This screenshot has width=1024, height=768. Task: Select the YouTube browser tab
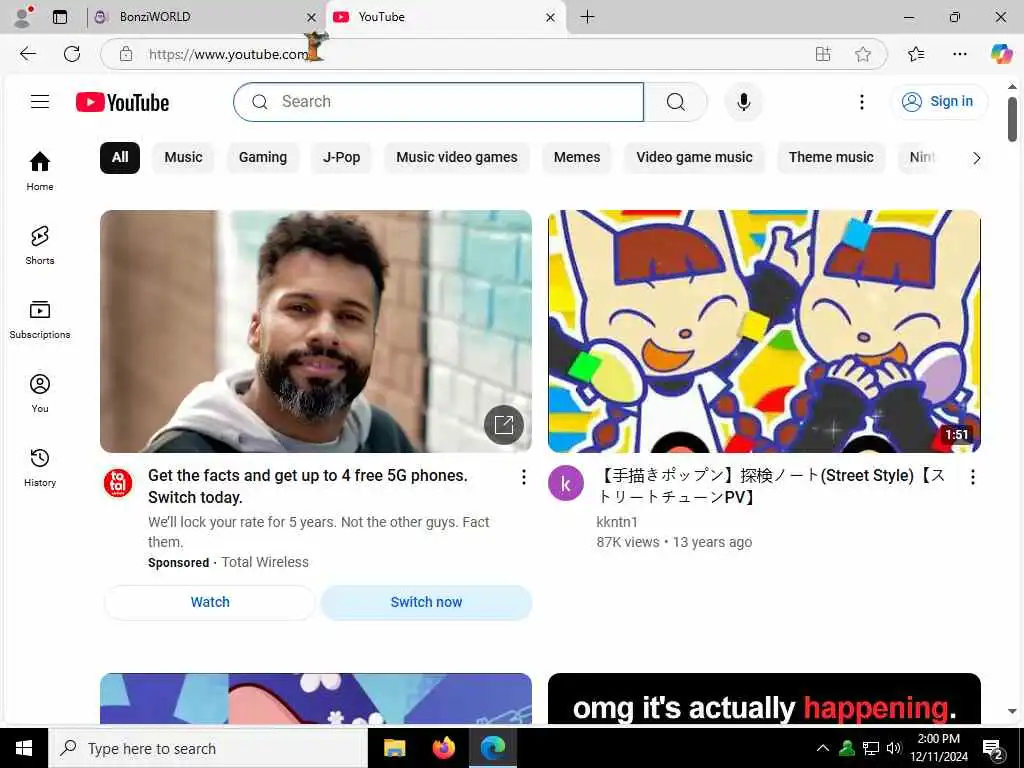445,17
